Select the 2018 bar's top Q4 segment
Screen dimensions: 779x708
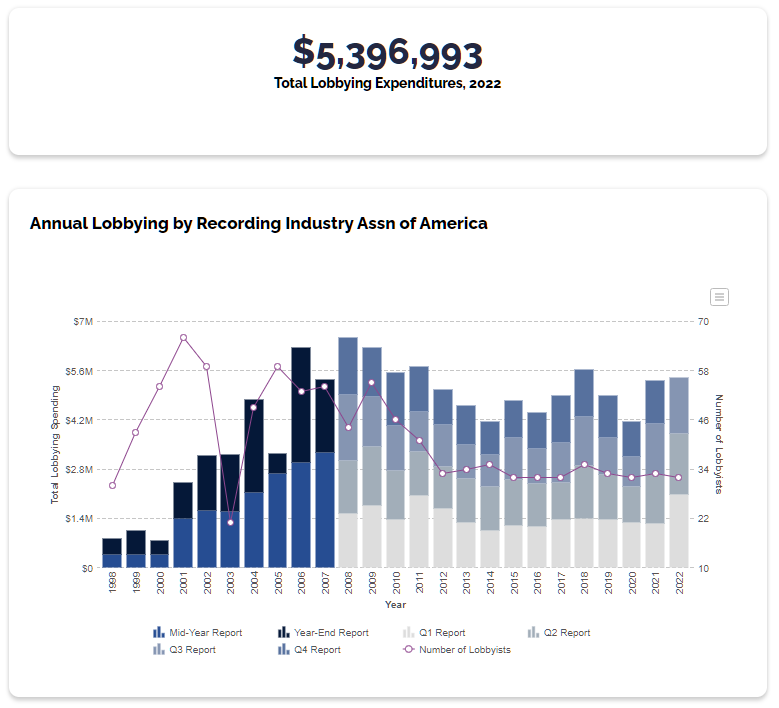click(584, 393)
